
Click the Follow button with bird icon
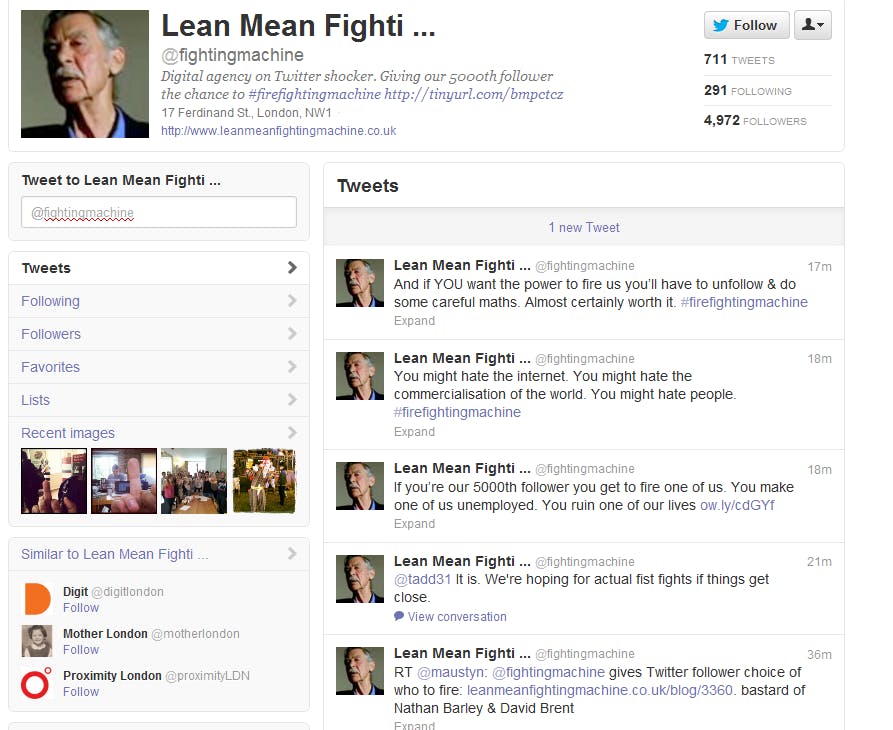coord(746,25)
